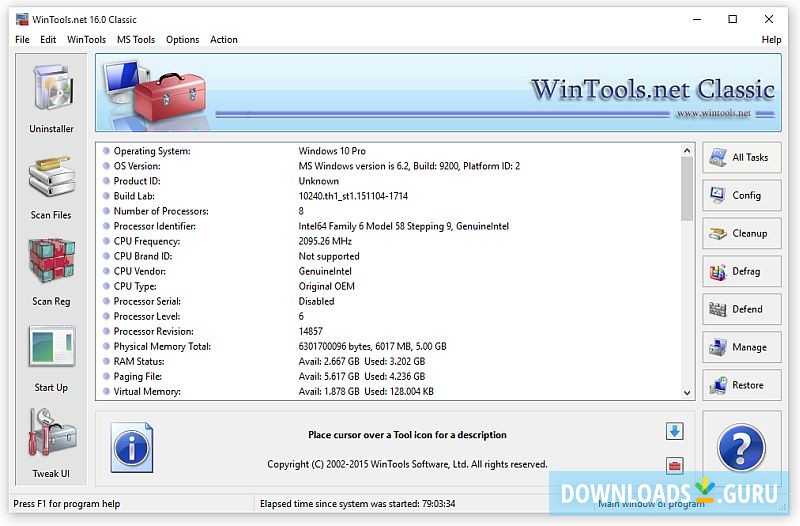Click the 10240.th1_st1.151104-1714 build value
This screenshot has height=526, width=800.
353,196
